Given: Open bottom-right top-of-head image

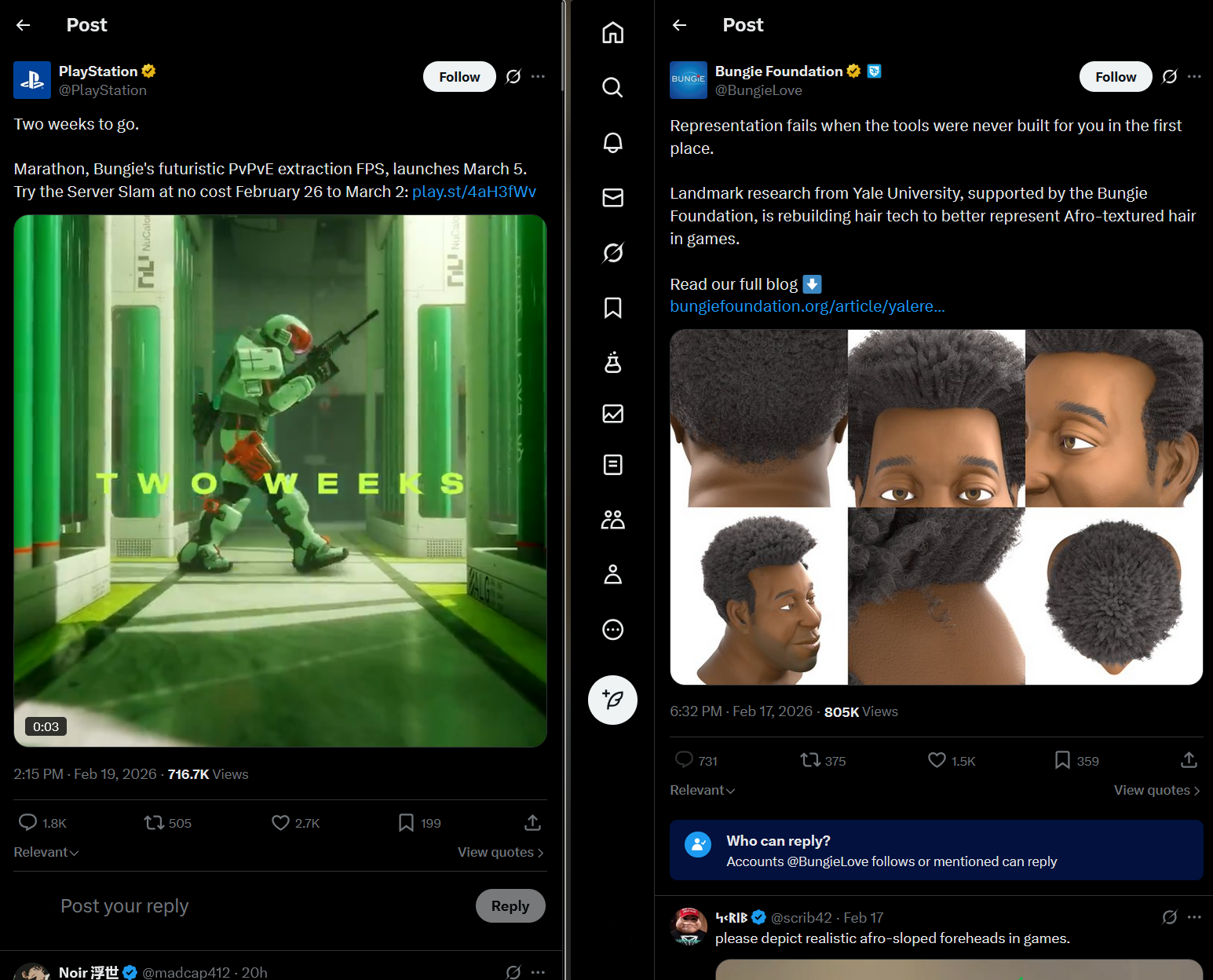Looking at the screenshot, I should click(x=1115, y=596).
